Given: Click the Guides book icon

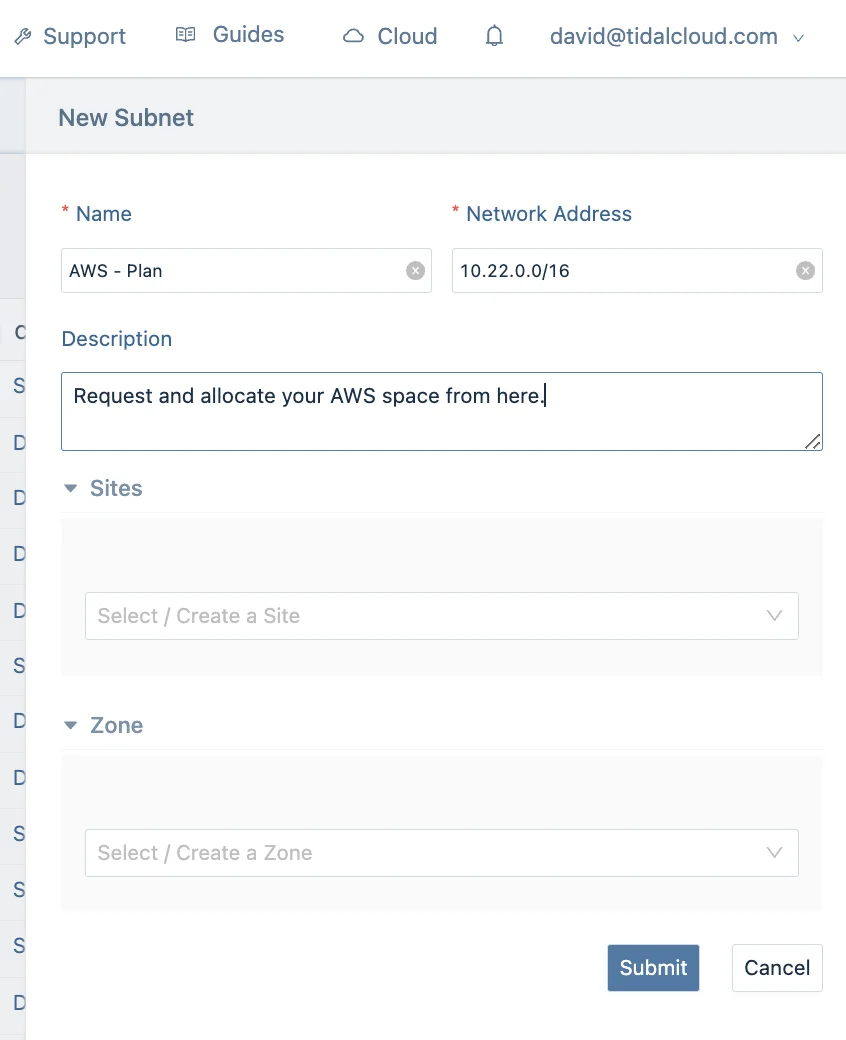Looking at the screenshot, I should pos(186,34).
